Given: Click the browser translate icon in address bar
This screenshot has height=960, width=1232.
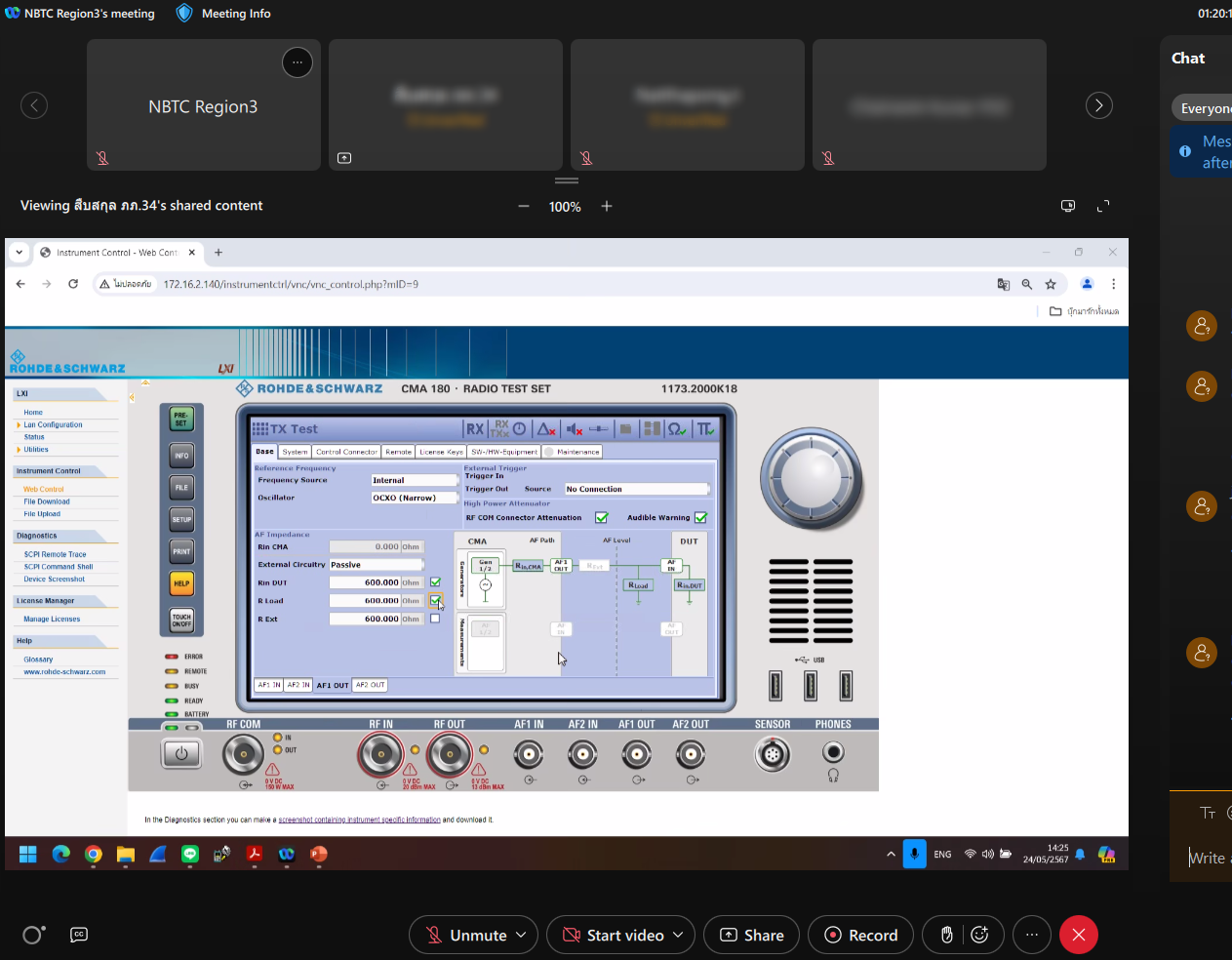Looking at the screenshot, I should pyautogui.click(x=1003, y=284).
